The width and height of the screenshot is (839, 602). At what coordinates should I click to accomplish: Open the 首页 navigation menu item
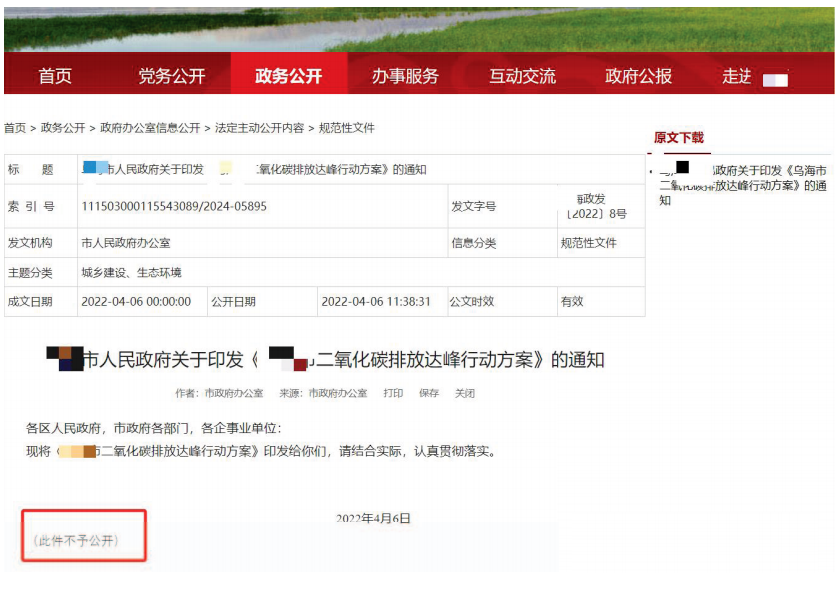[55, 77]
